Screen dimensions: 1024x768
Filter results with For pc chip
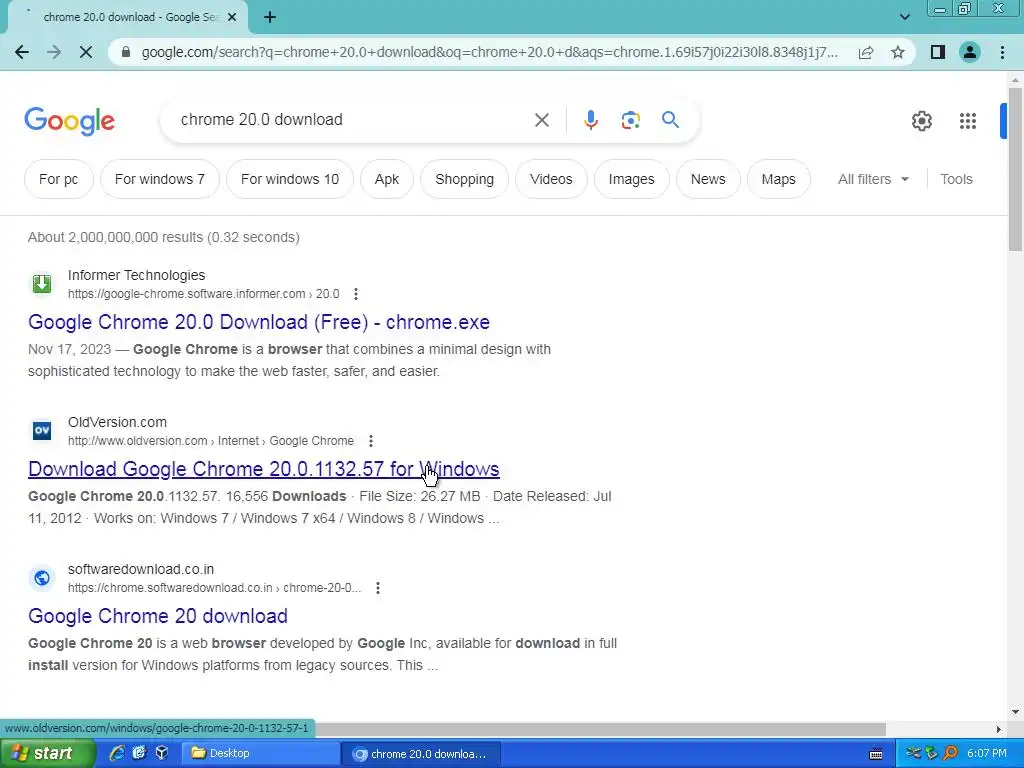coord(59,179)
